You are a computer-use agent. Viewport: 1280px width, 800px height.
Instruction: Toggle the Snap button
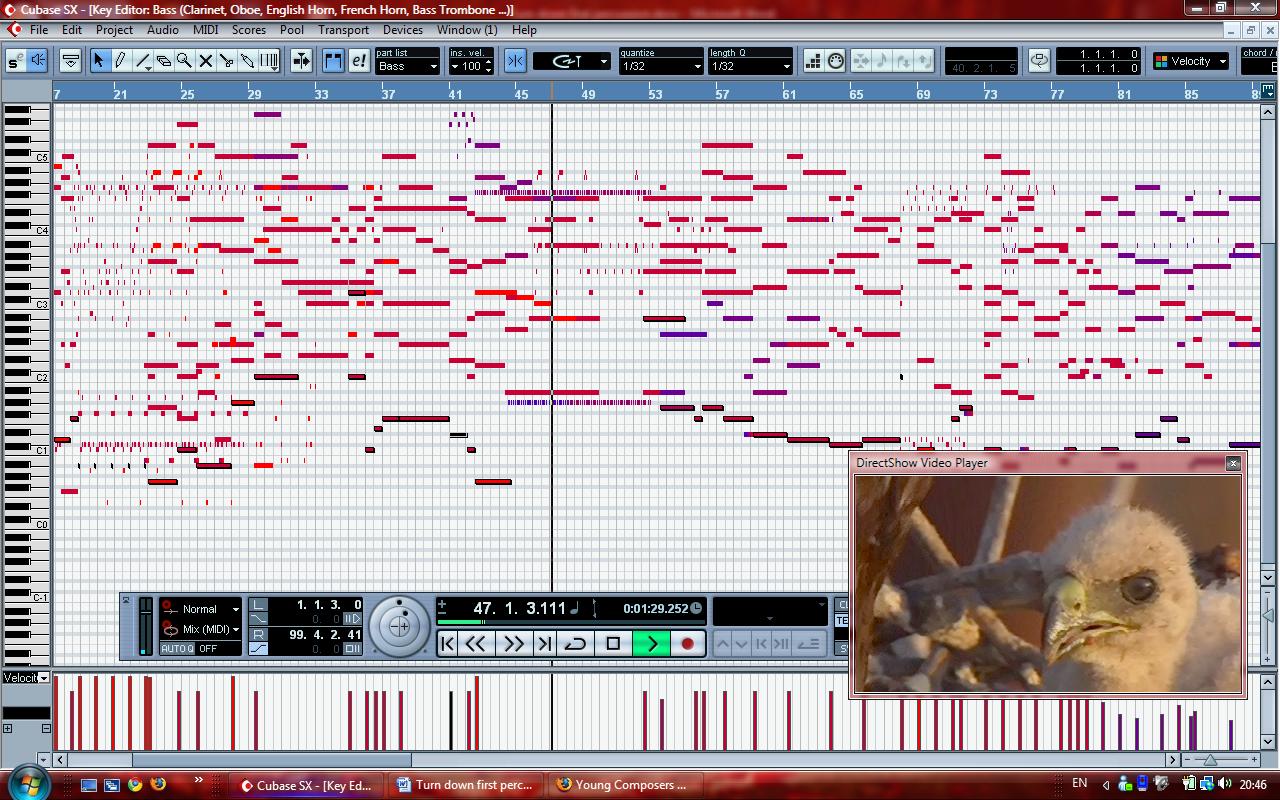pos(515,61)
